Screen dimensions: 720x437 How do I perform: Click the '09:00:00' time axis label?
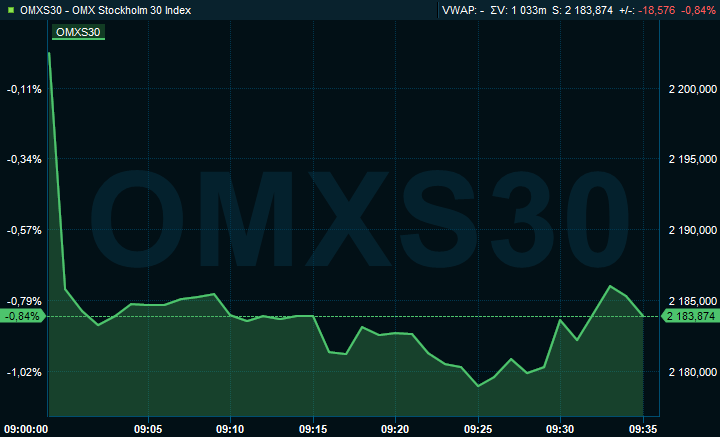[x=26, y=429]
